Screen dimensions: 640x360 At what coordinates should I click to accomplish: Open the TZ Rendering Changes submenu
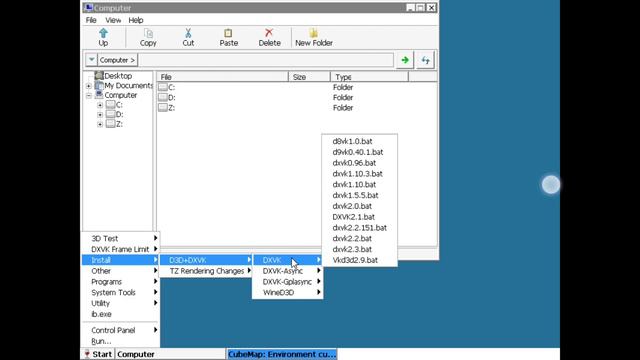(x=206, y=271)
